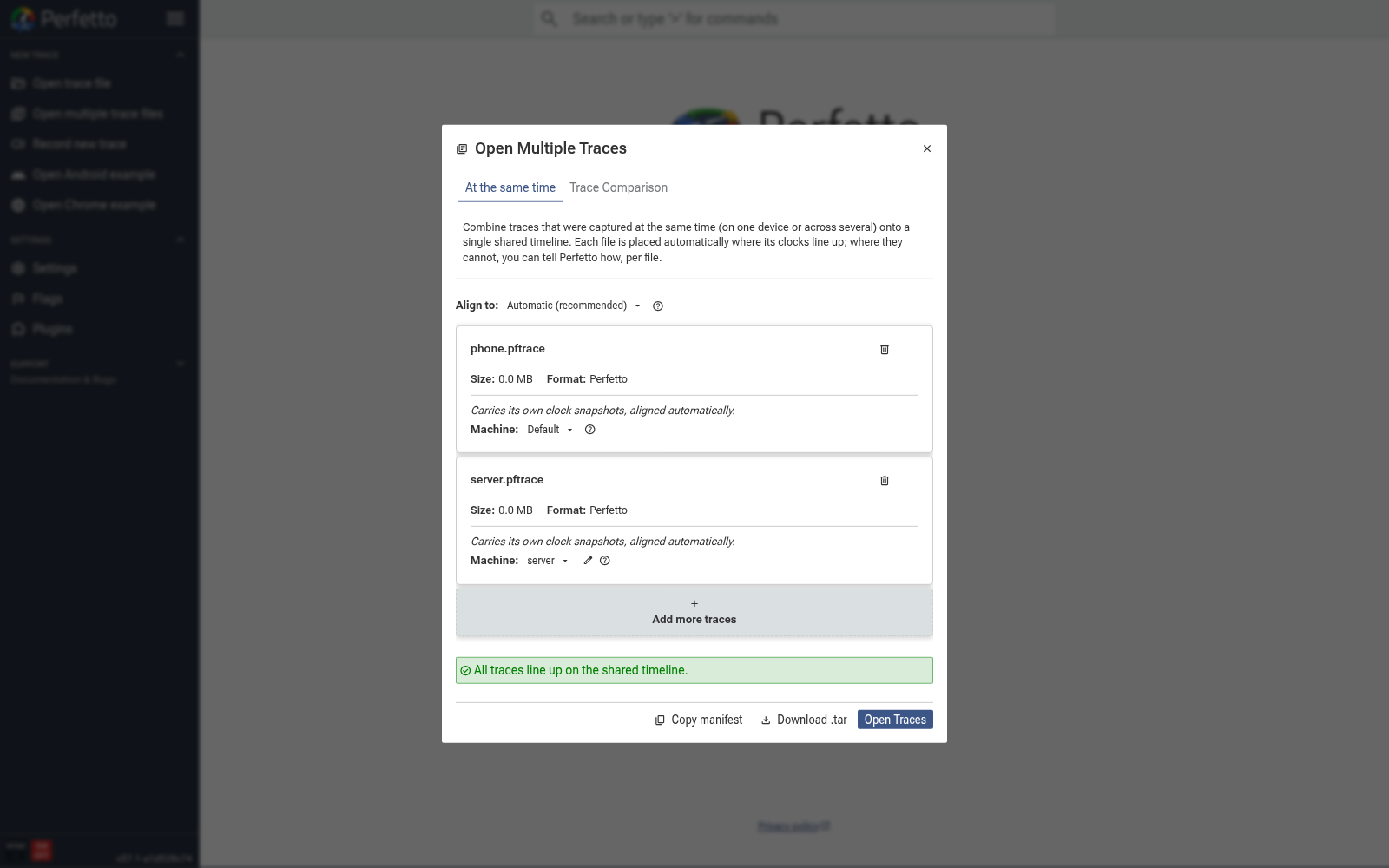
Task: Click the Open Traces button
Action: point(895,720)
